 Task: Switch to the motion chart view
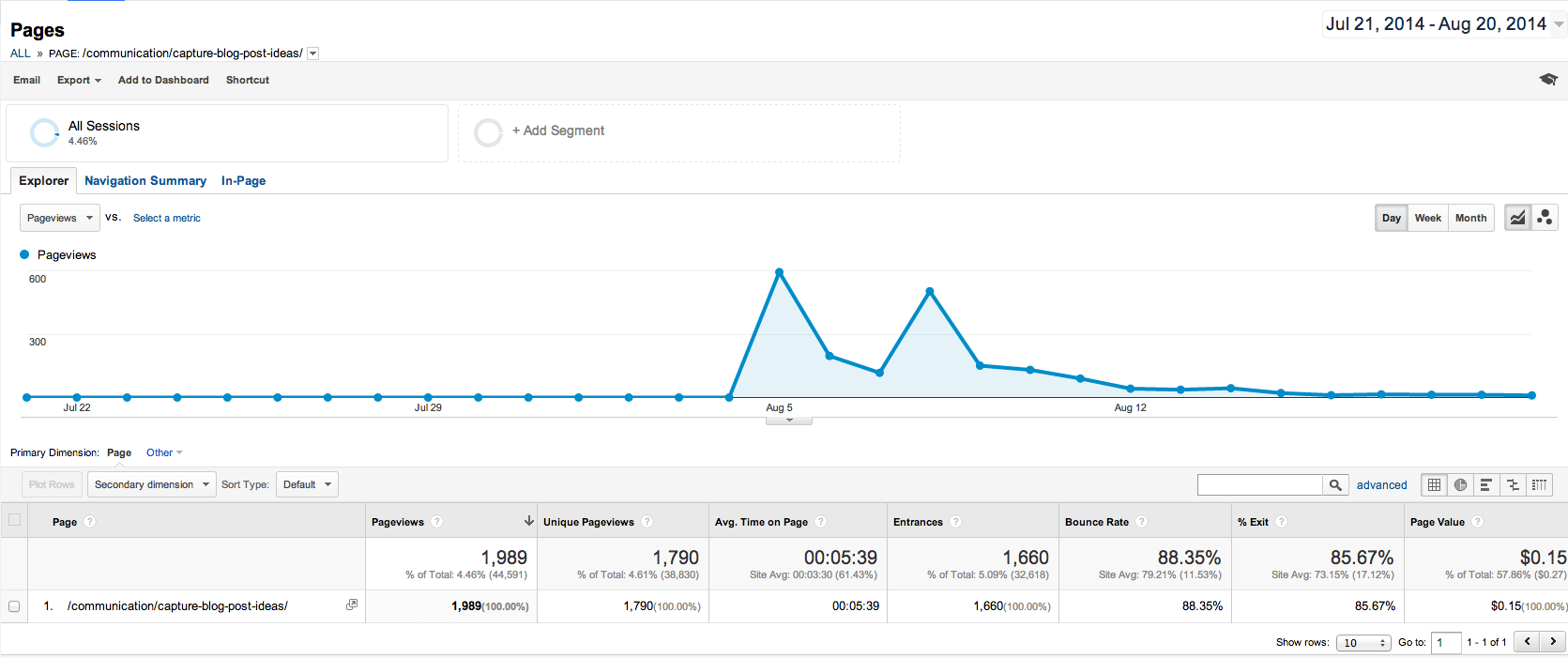point(1545,218)
